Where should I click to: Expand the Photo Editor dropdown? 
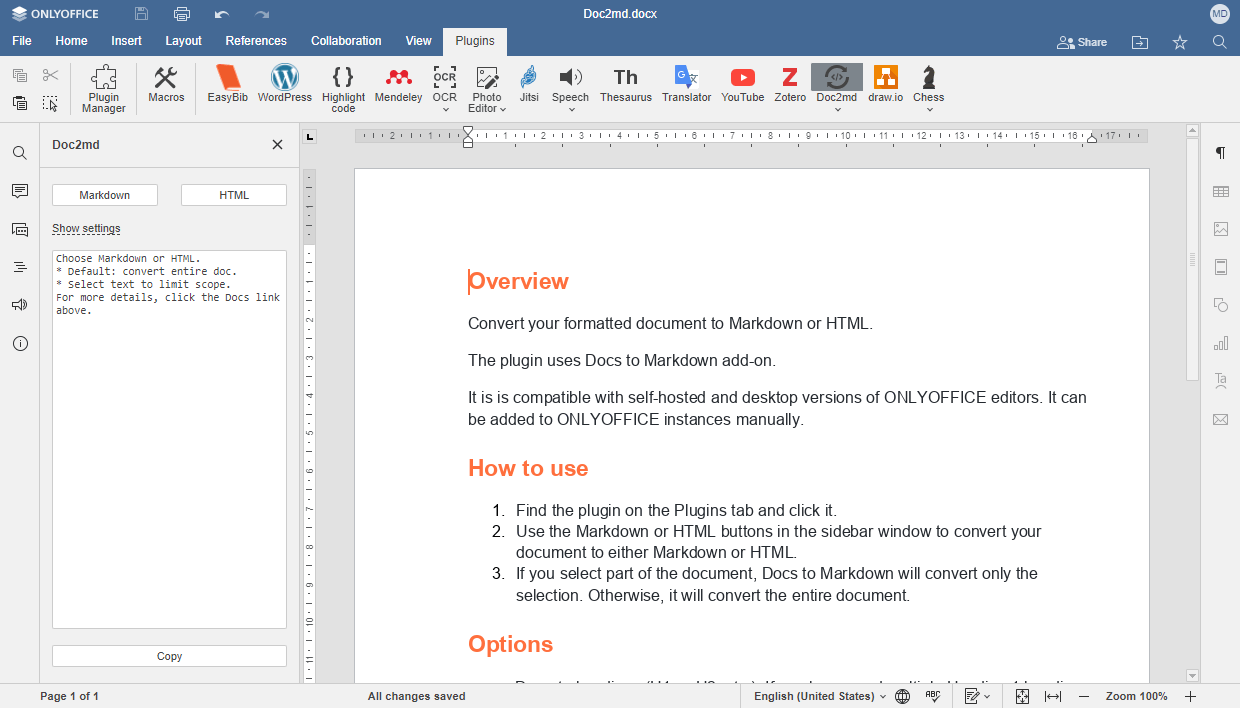(x=503, y=109)
